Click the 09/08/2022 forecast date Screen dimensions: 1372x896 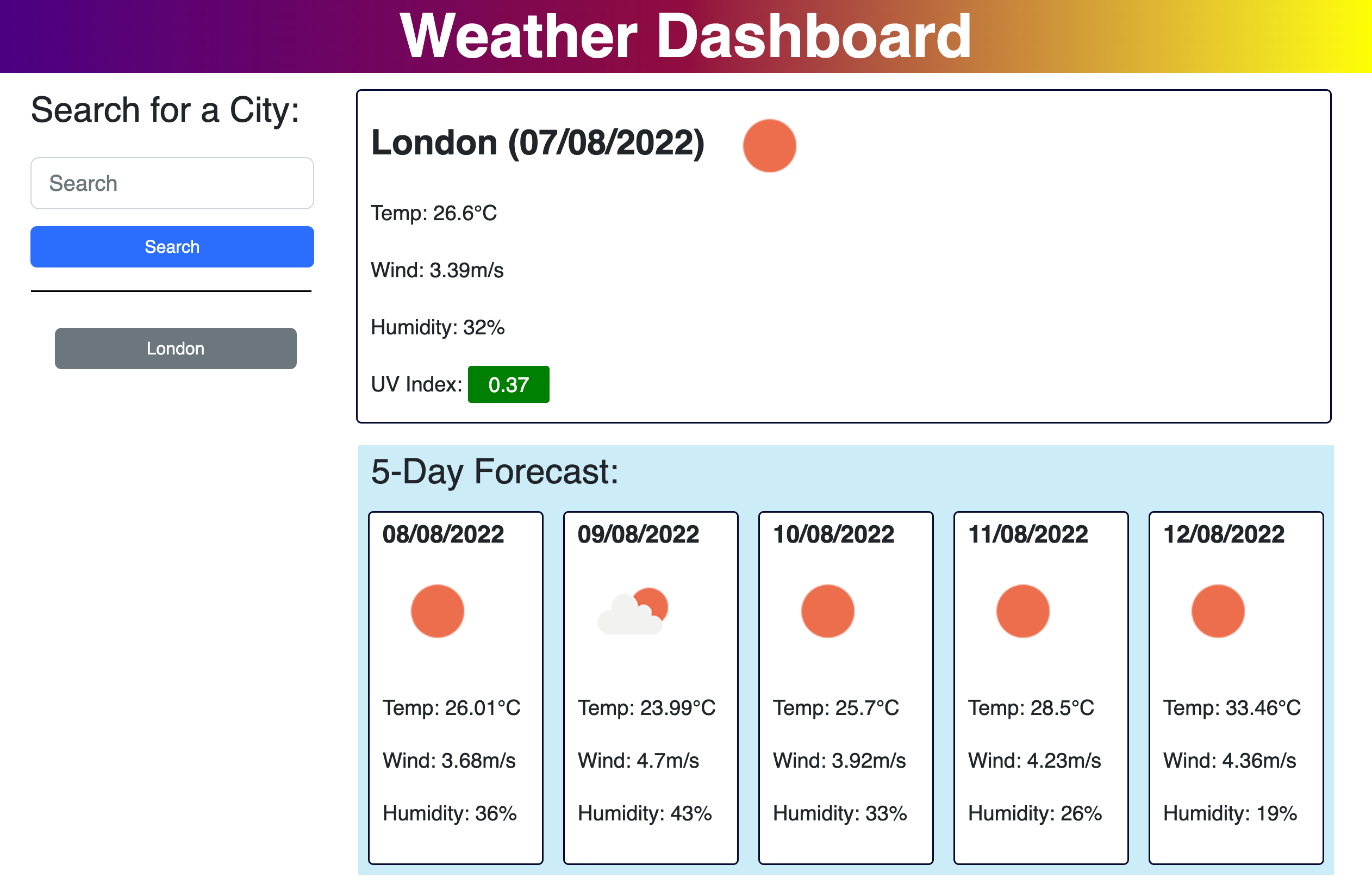[x=638, y=534]
